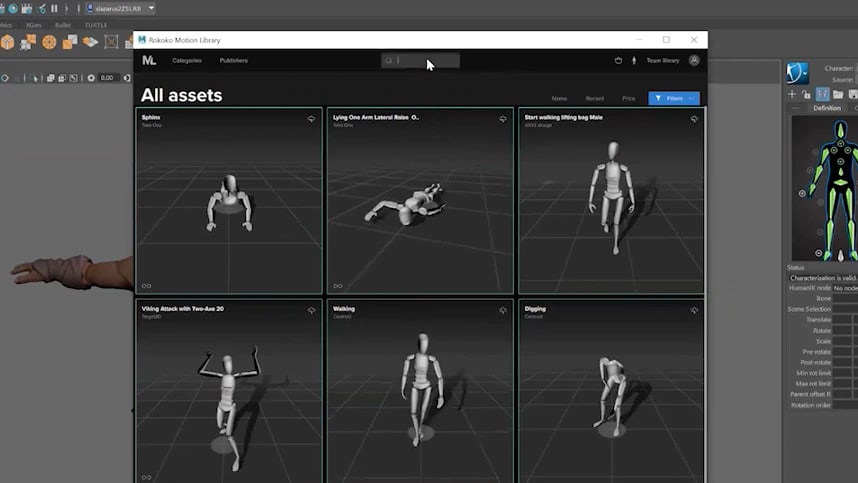Click the user account avatar icon
Screen dimensions: 858x483
coord(694,60)
